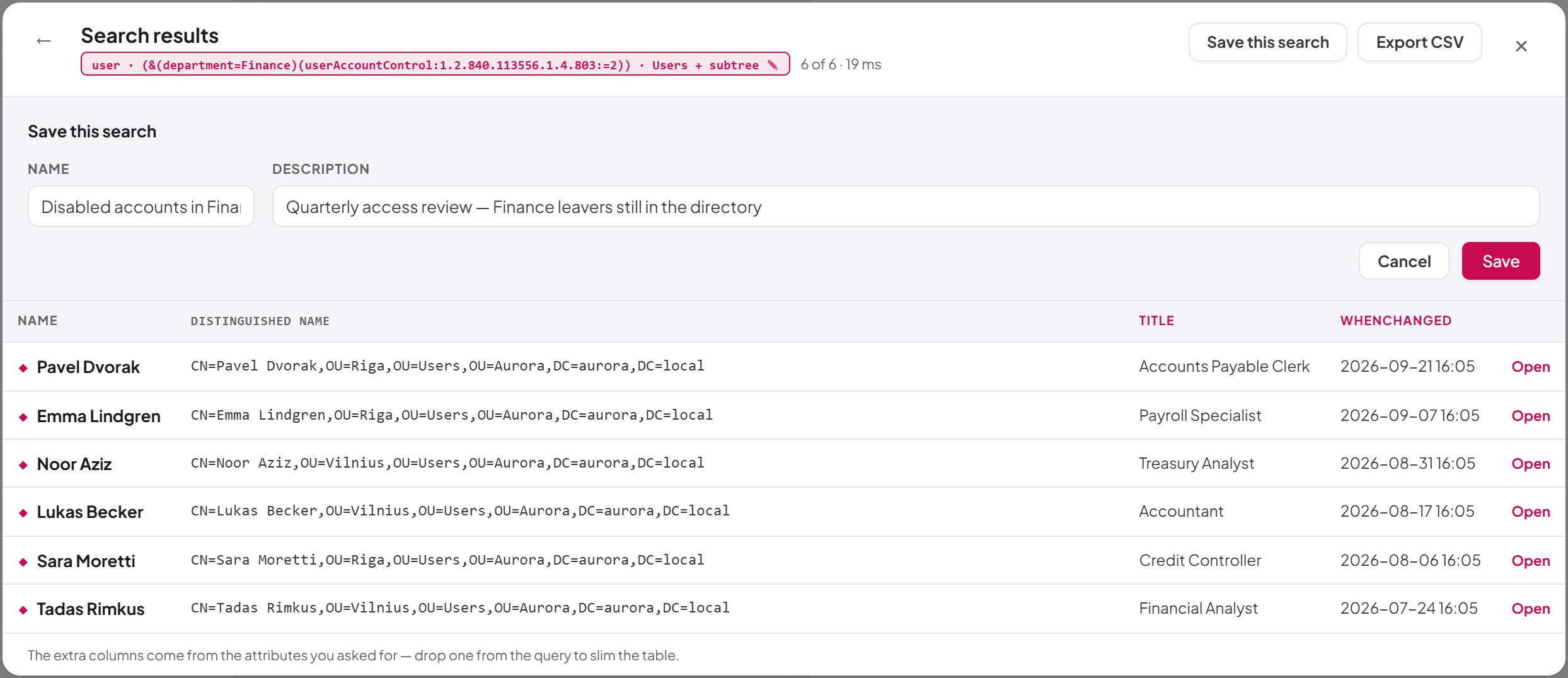The width and height of the screenshot is (1568, 678).
Task: Open Sara Moretti's entry via Open link
Action: pyautogui.click(x=1531, y=561)
